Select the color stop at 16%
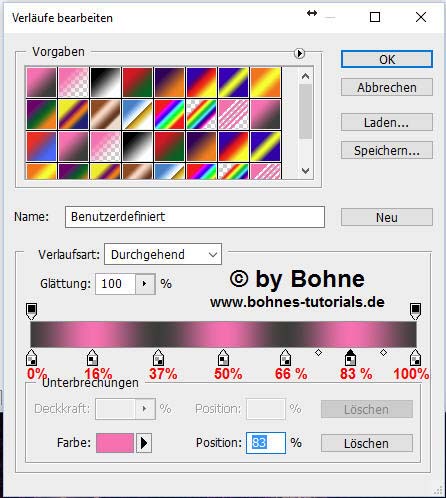 [x=92, y=358]
